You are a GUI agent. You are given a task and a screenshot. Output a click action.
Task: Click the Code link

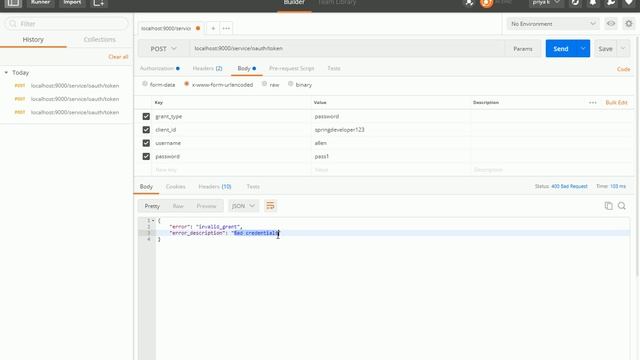624,69
